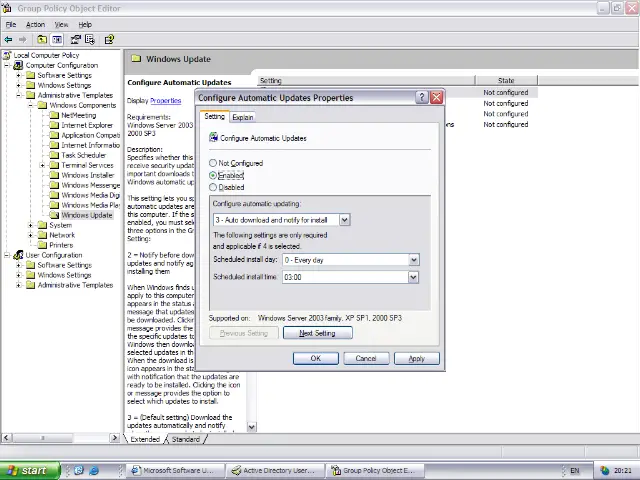Click the Properties link in description pane
This screenshot has height=480, width=640.
pos(166,100)
